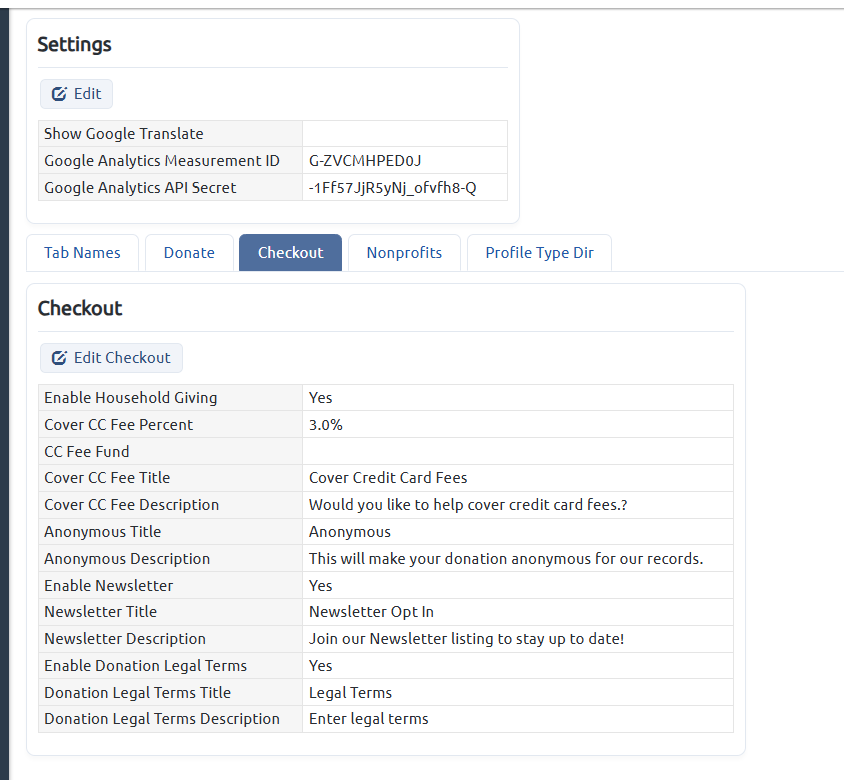
Task: Click the CC Fee Fund label
Action: [x=87, y=452]
